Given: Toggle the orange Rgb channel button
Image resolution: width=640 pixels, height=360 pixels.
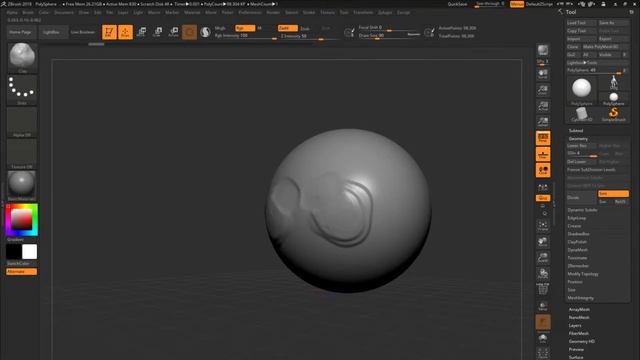Looking at the screenshot, I should (245, 28).
